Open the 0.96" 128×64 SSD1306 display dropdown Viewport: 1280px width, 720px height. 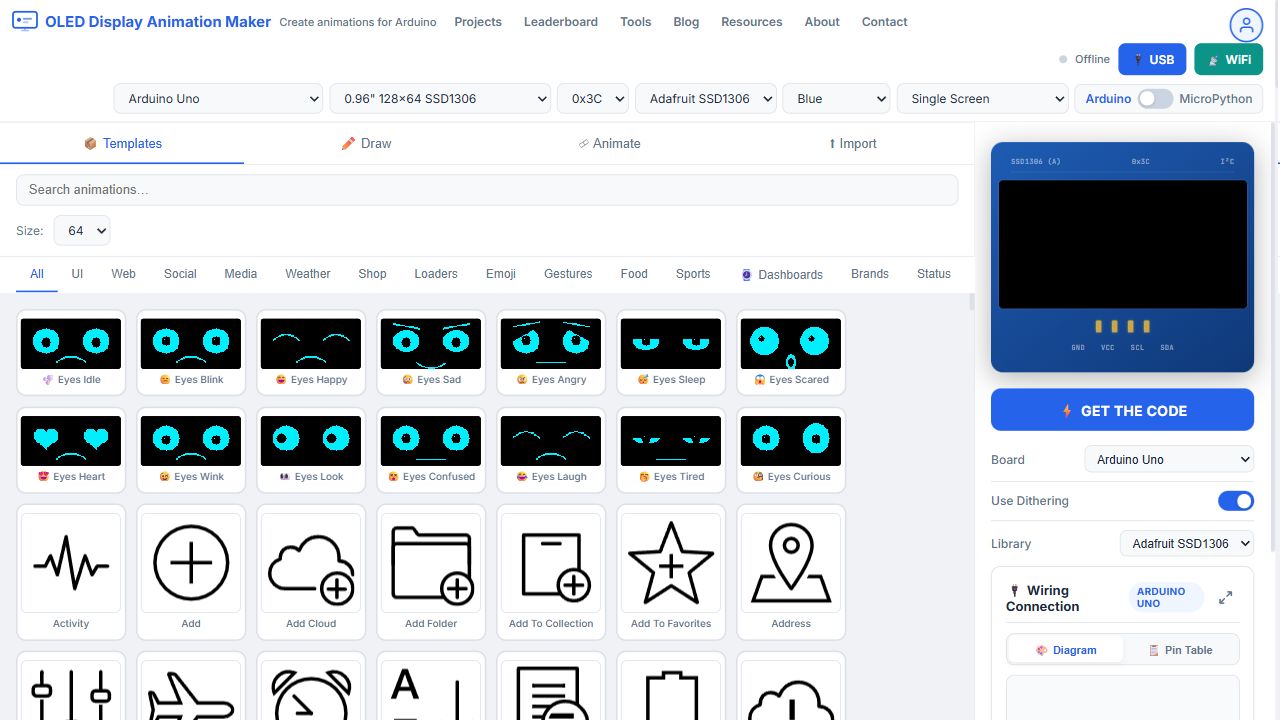[x=440, y=99]
